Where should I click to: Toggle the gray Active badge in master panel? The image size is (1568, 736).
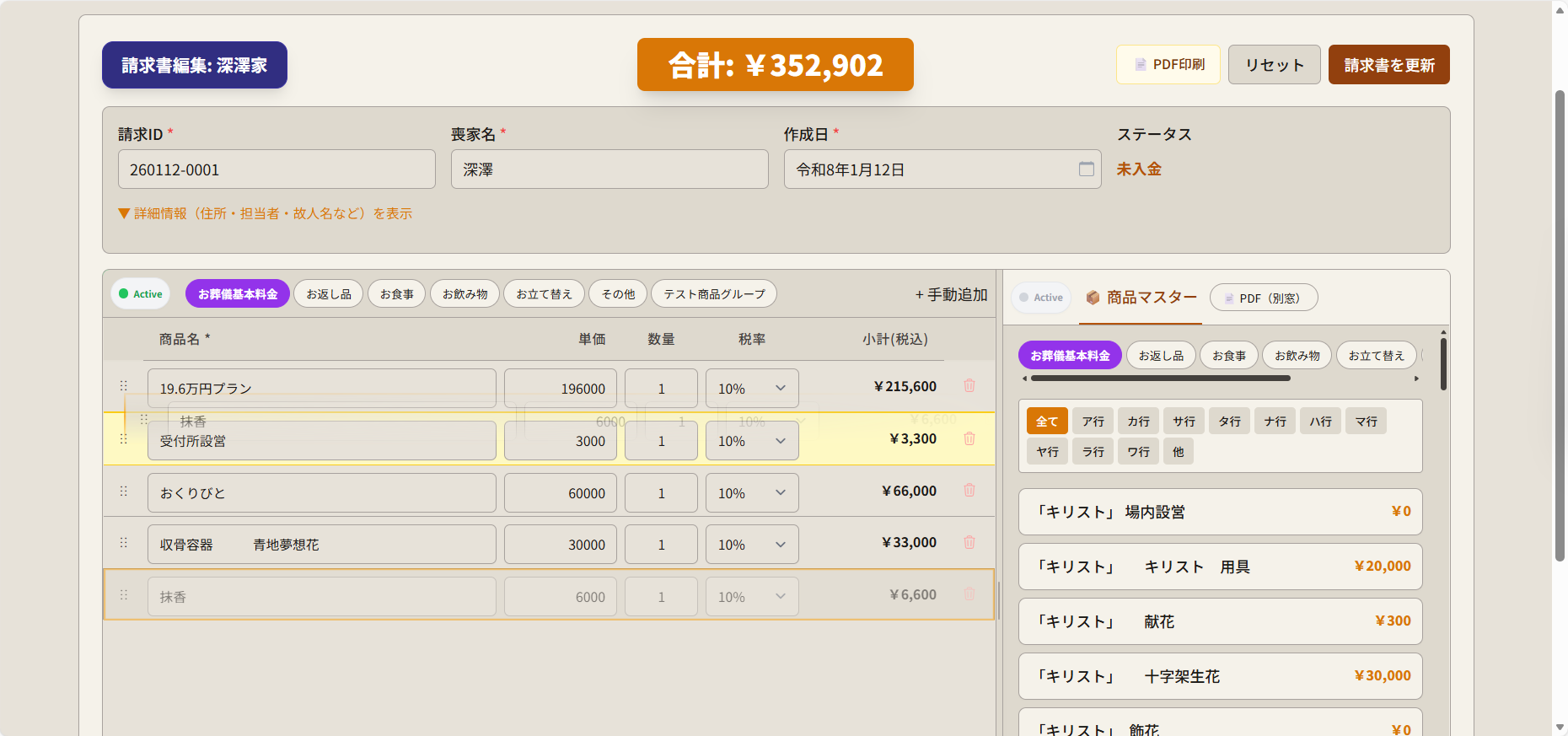[1041, 298]
